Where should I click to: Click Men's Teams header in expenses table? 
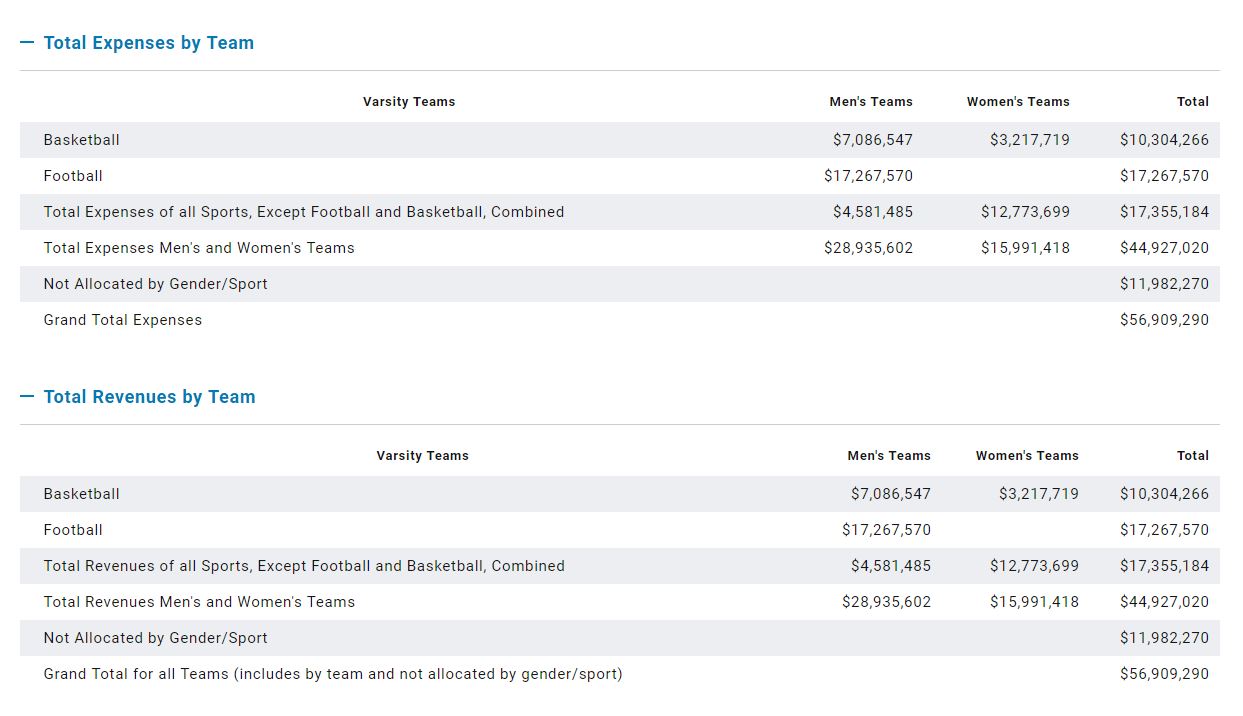pyautogui.click(x=870, y=102)
